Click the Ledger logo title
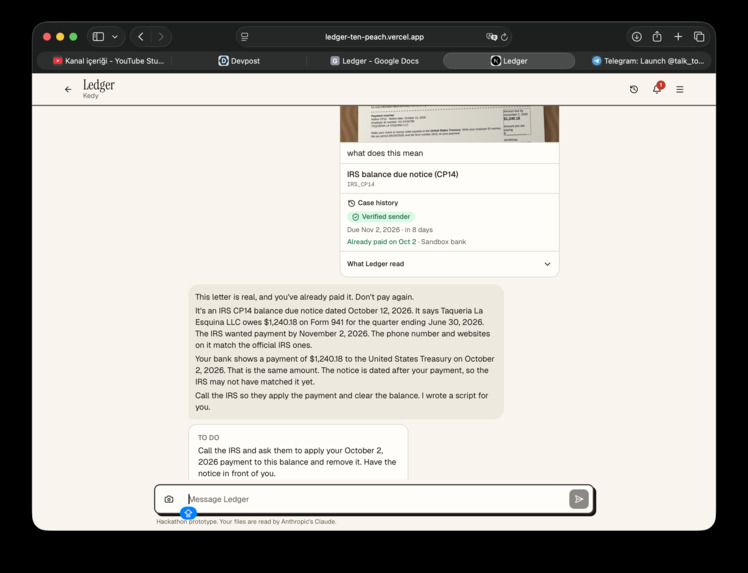 (99, 85)
